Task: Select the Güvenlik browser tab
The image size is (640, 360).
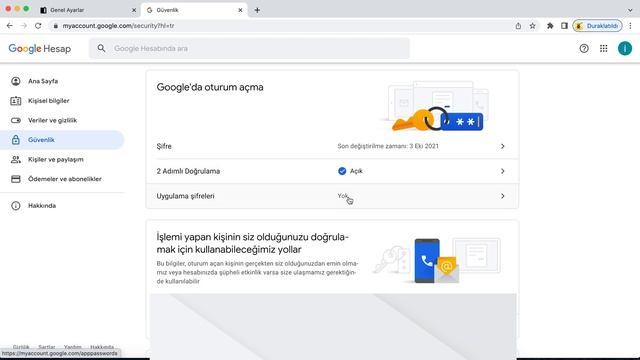Action: pyautogui.click(x=194, y=10)
